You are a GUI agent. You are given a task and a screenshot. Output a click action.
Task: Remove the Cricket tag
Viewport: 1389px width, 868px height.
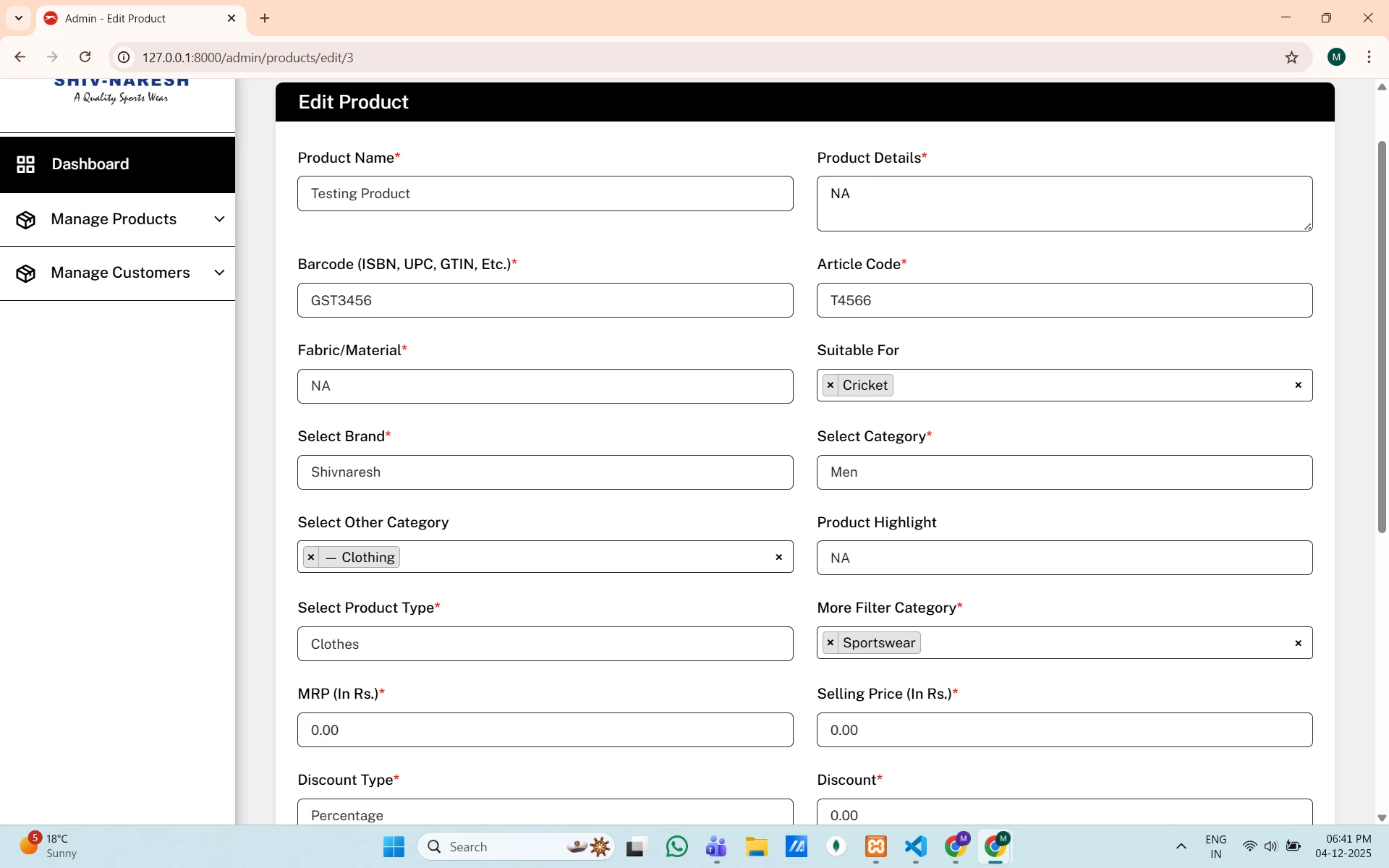click(x=831, y=386)
